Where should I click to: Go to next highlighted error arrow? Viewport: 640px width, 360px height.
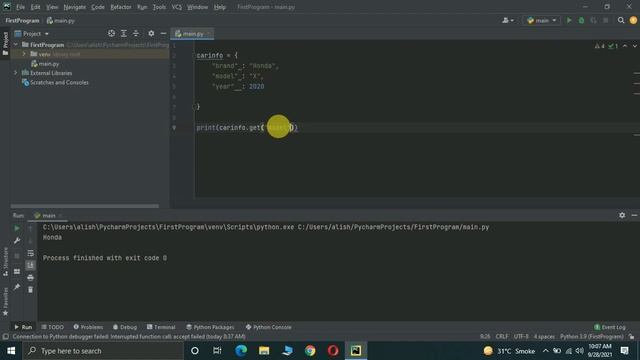coord(635,46)
